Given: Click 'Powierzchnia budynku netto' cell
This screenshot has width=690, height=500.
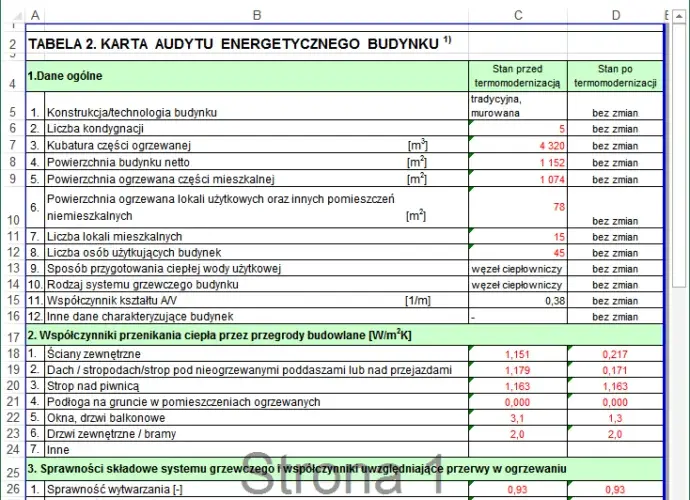Looking at the screenshot, I should (x=257, y=162).
